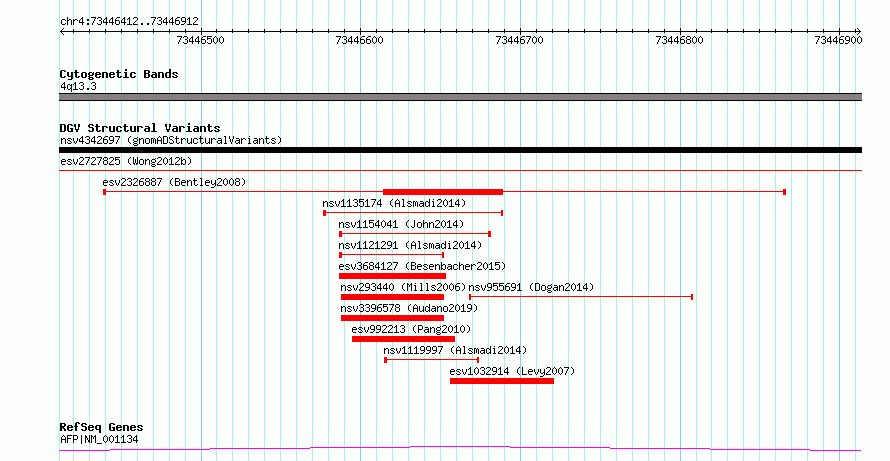The height and width of the screenshot is (461, 890).
Task: Open the esv992213 (Pang2010) label
Action: pyautogui.click(x=411, y=329)
